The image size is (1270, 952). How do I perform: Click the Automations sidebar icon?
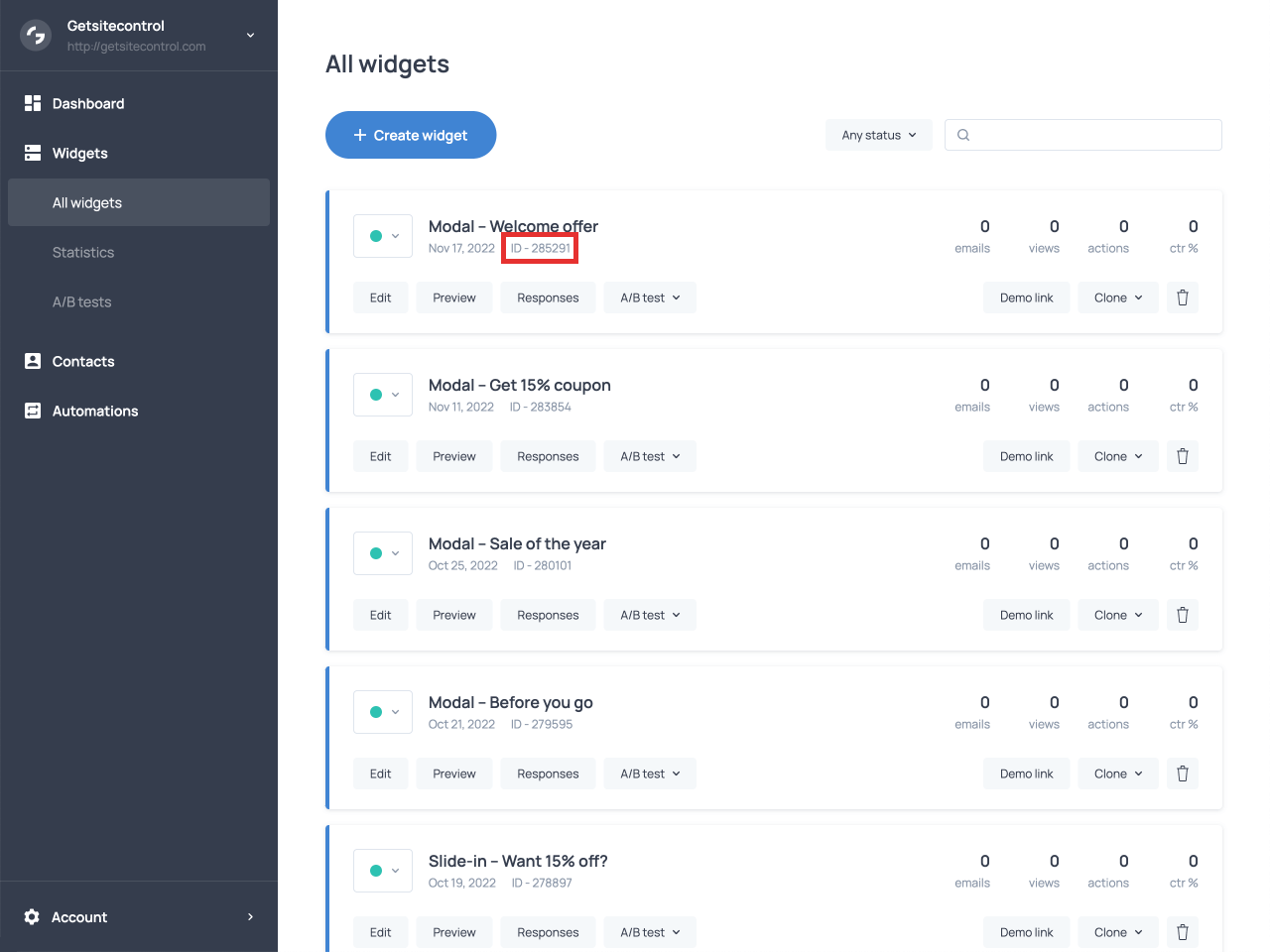pos(33,411)
